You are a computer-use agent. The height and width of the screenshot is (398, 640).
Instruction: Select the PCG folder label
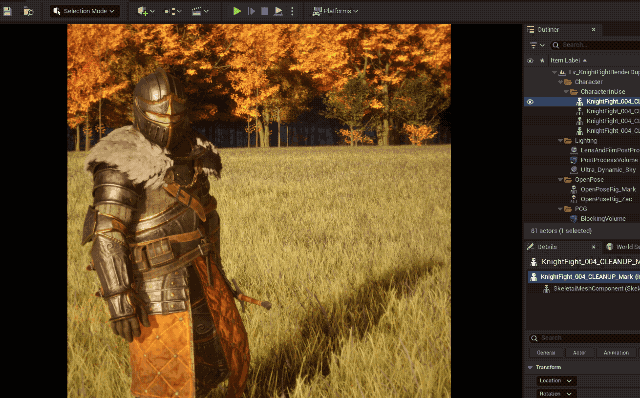tap(581, 209)
